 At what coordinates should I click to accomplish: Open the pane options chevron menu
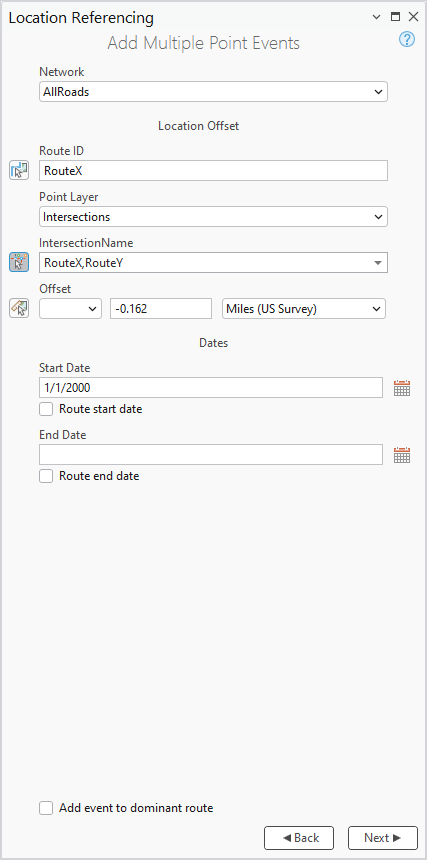tap(376, 17)
